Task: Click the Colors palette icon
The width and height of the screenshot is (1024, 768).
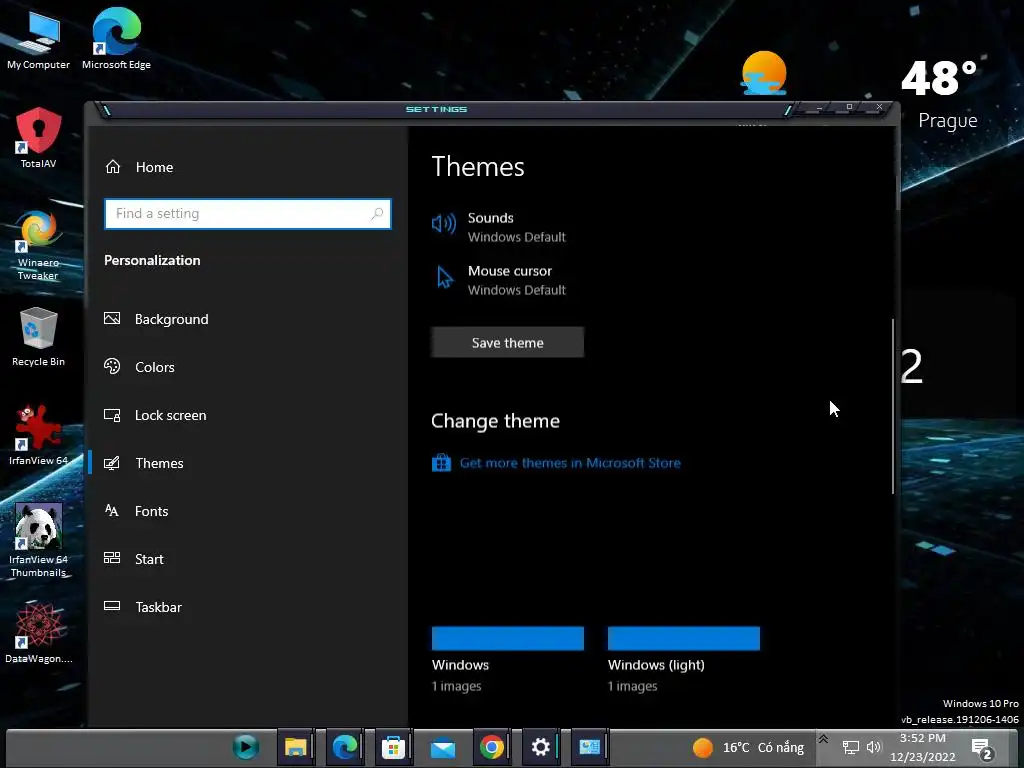Action: [112, 366]
